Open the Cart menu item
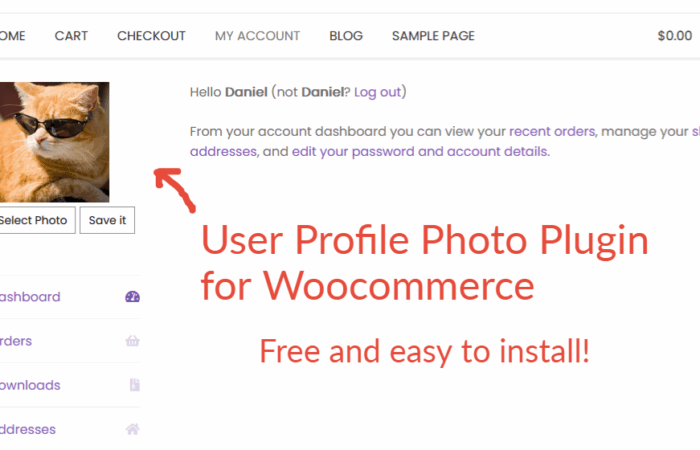700x450 pixels. 71,36
